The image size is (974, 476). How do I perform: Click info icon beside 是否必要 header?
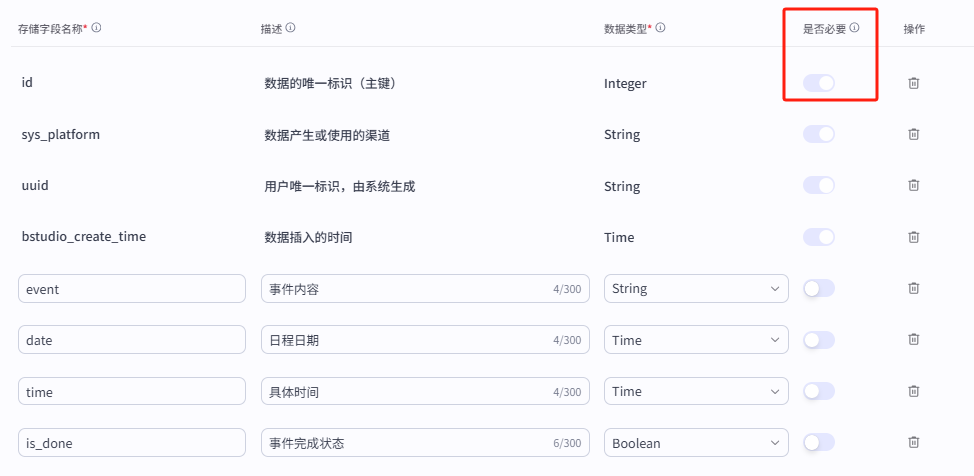(855, 28)
